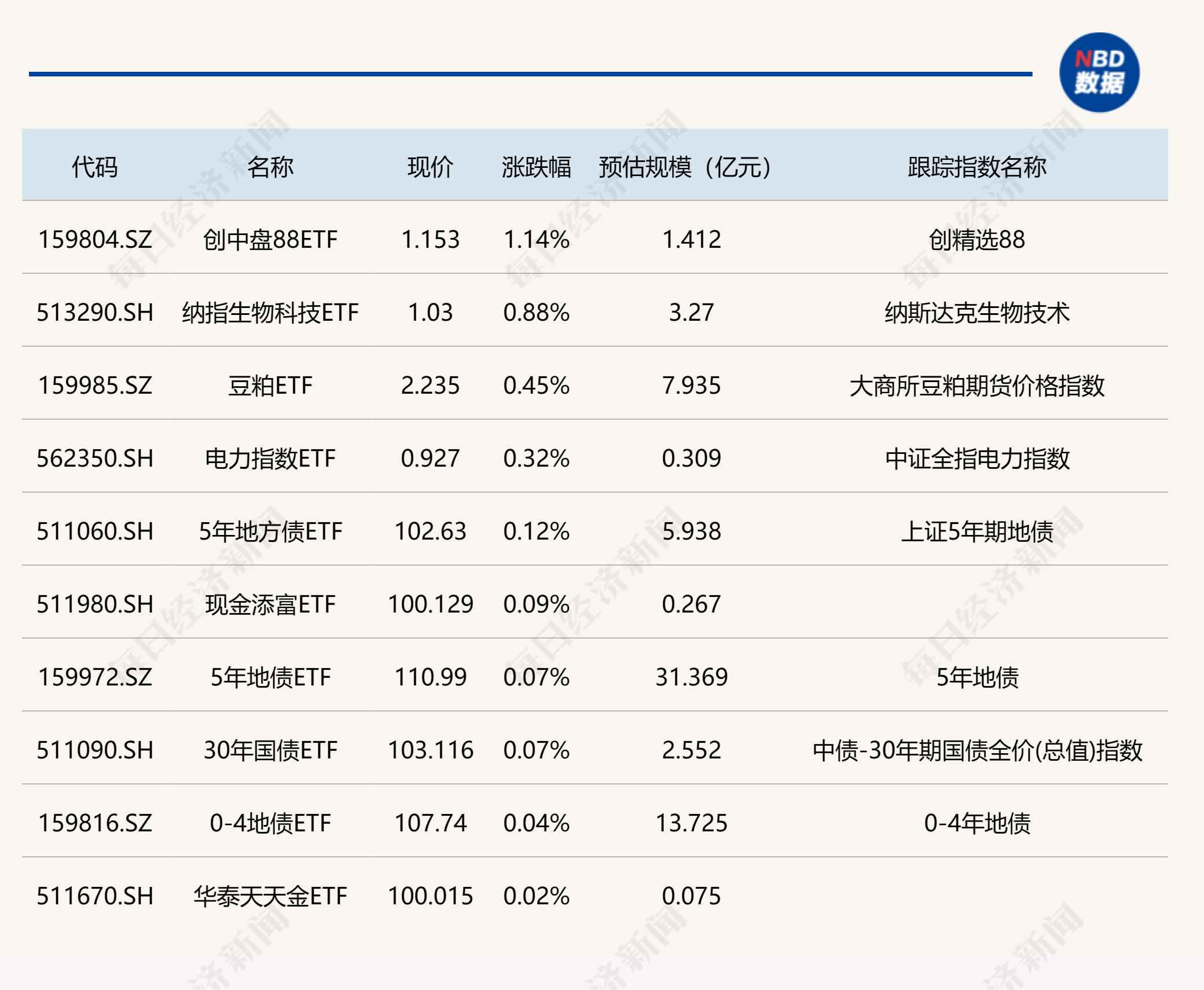The width and height of the screenshot is (1204, 990).
Task: Select code 562350.SH
Action: (95, 459)
